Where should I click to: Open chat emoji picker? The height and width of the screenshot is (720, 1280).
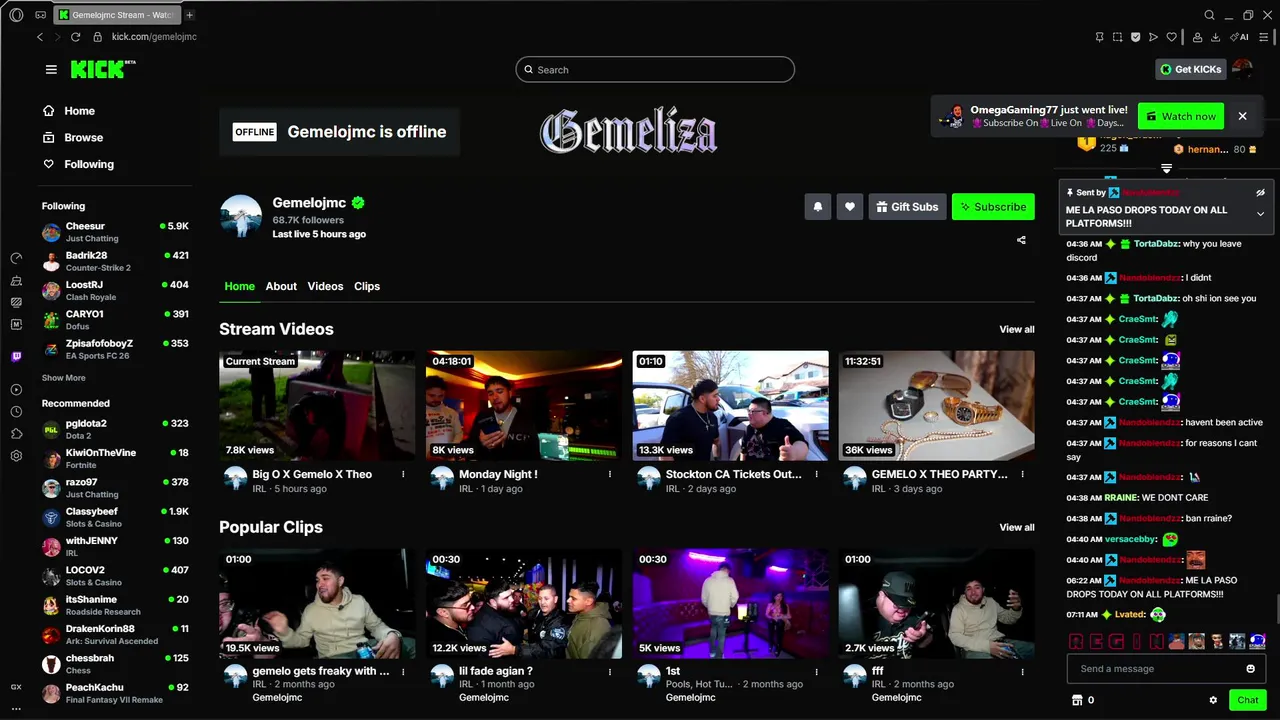tap(1250, 669)
